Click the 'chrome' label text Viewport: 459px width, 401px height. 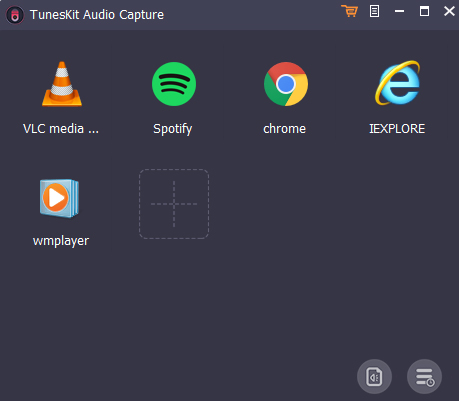(x=284, y=129)
